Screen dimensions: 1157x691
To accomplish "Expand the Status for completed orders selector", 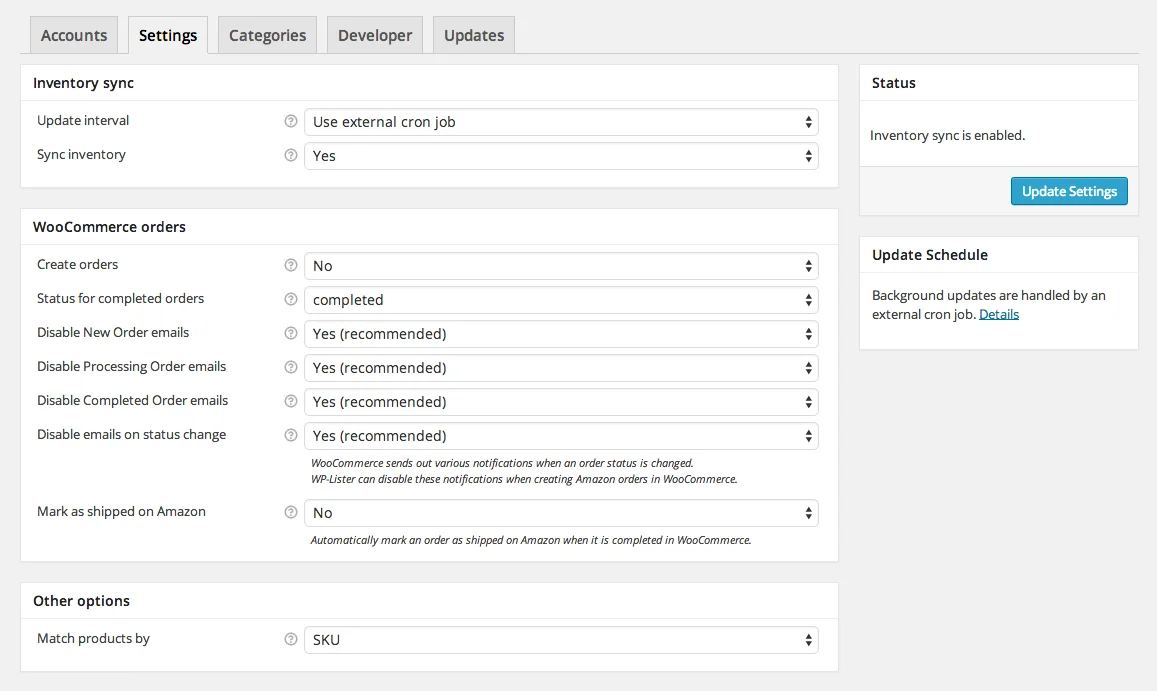I will pos(561,299).
